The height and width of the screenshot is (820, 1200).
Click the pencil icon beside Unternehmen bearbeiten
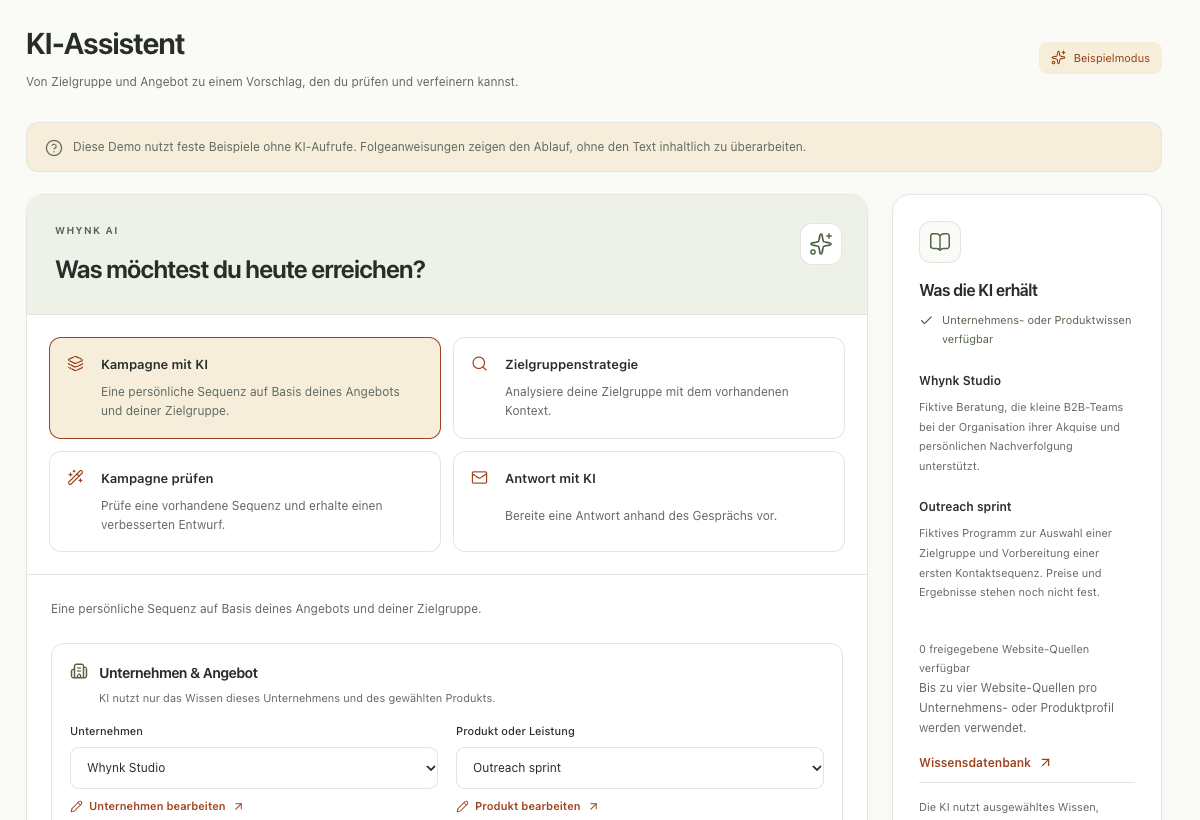click(77, 806)
